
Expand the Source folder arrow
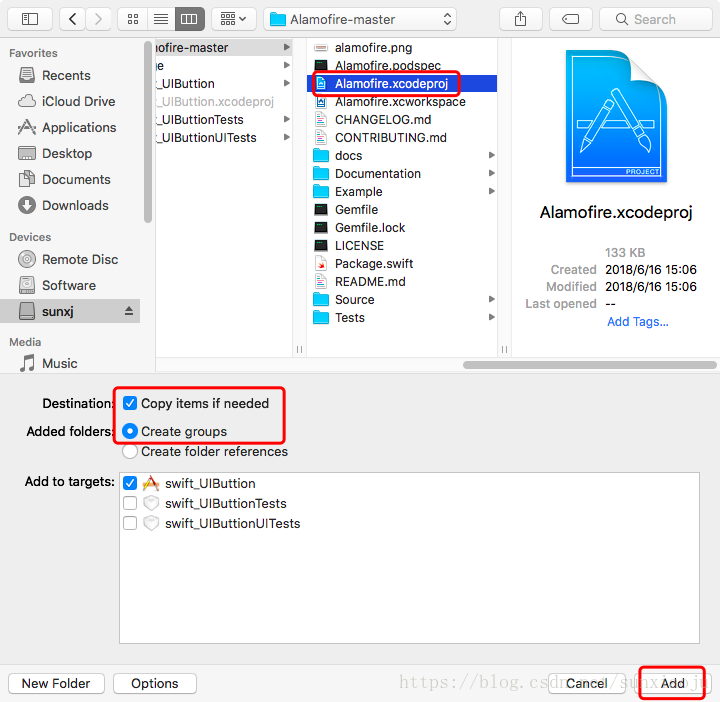(x=491, y=300)
